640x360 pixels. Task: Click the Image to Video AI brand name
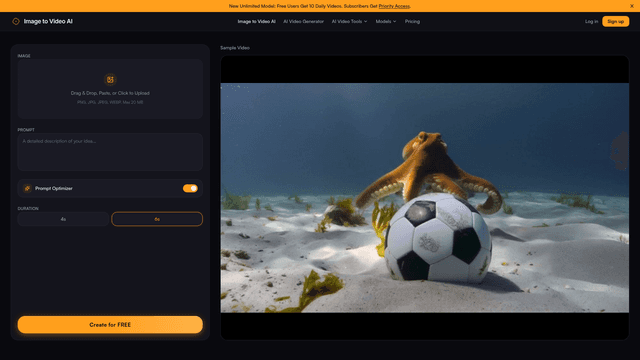[x=48, y=21]
